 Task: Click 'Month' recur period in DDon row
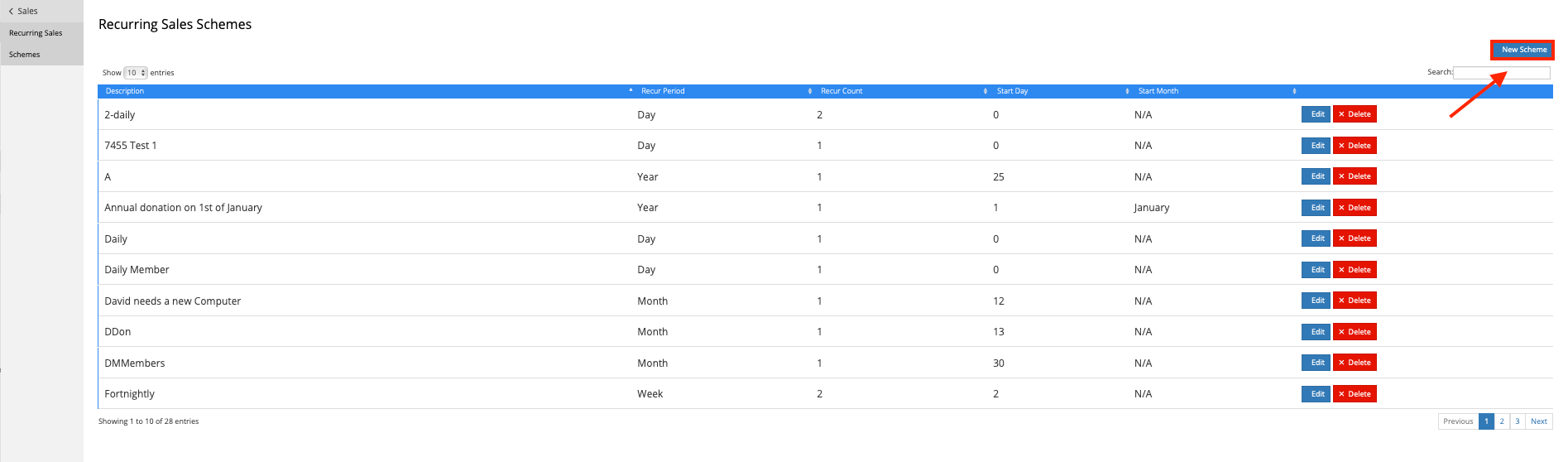[x=652, y=332]
